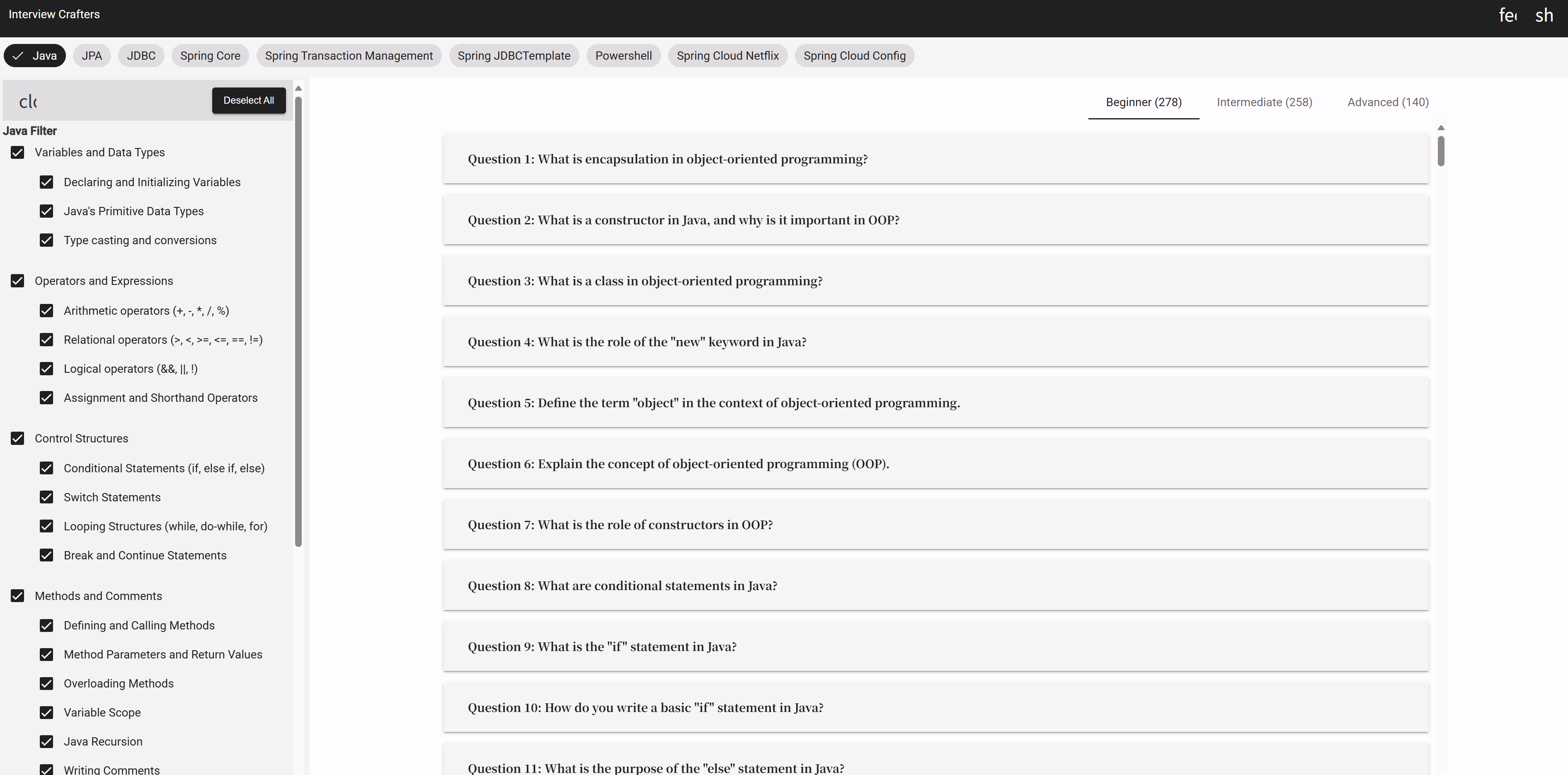Uncheck Variables and Data Types category
1568x775 pixels.
[x=18, y=152]
